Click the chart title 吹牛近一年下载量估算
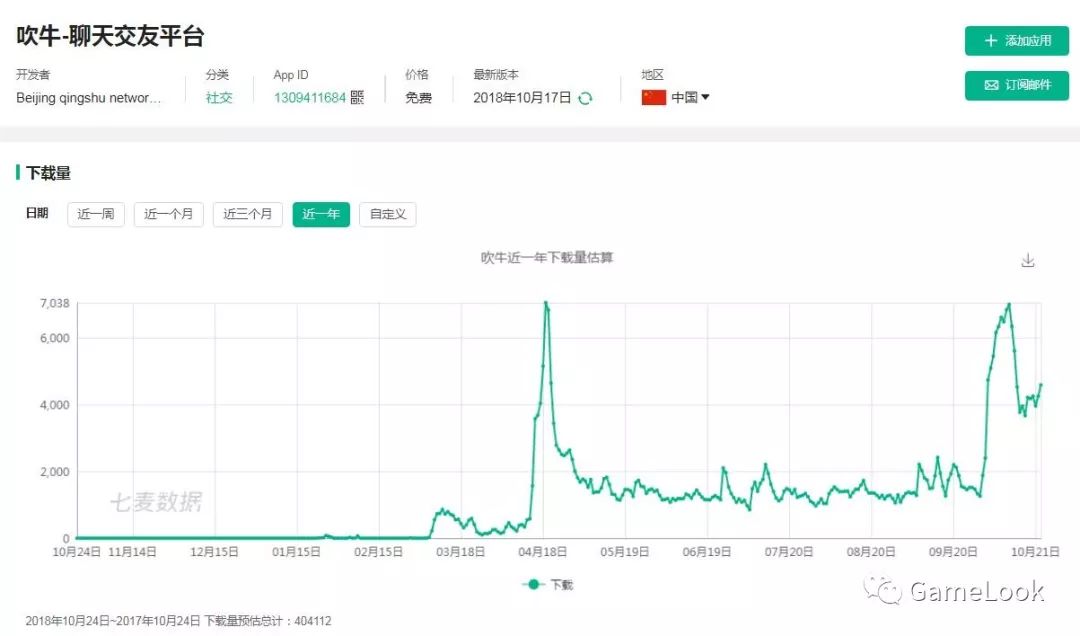This screenshot has height=636, width=1080. click(x=547, y=258)
